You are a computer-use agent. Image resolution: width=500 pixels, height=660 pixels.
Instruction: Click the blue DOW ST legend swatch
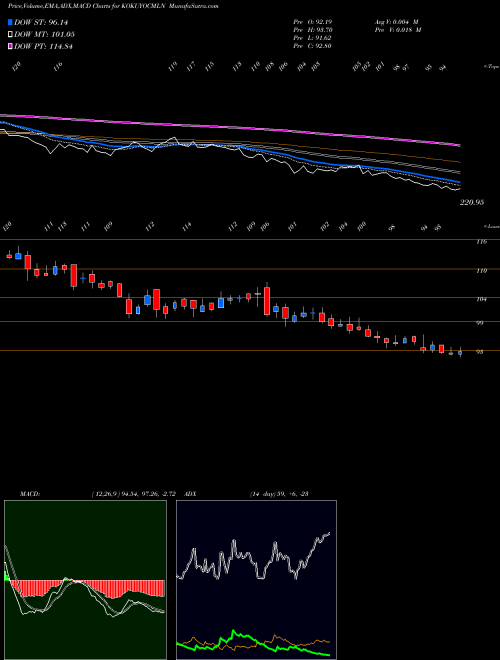pos(10,22)
